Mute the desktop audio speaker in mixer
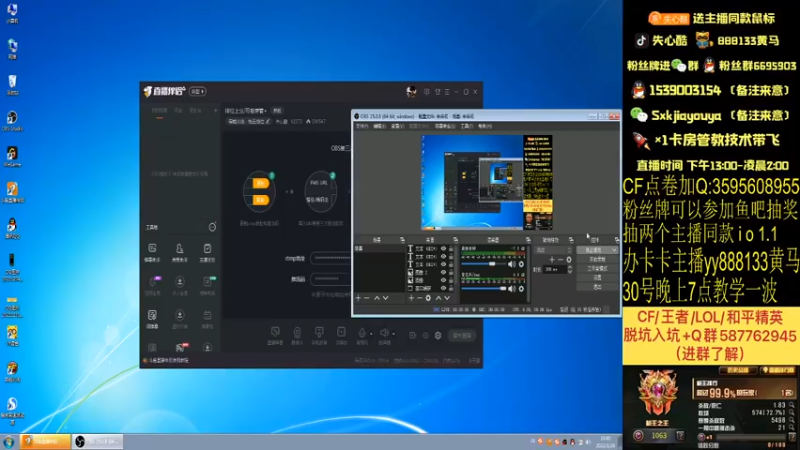This screenshot has width=800, height=450. [x=512, y=264]
